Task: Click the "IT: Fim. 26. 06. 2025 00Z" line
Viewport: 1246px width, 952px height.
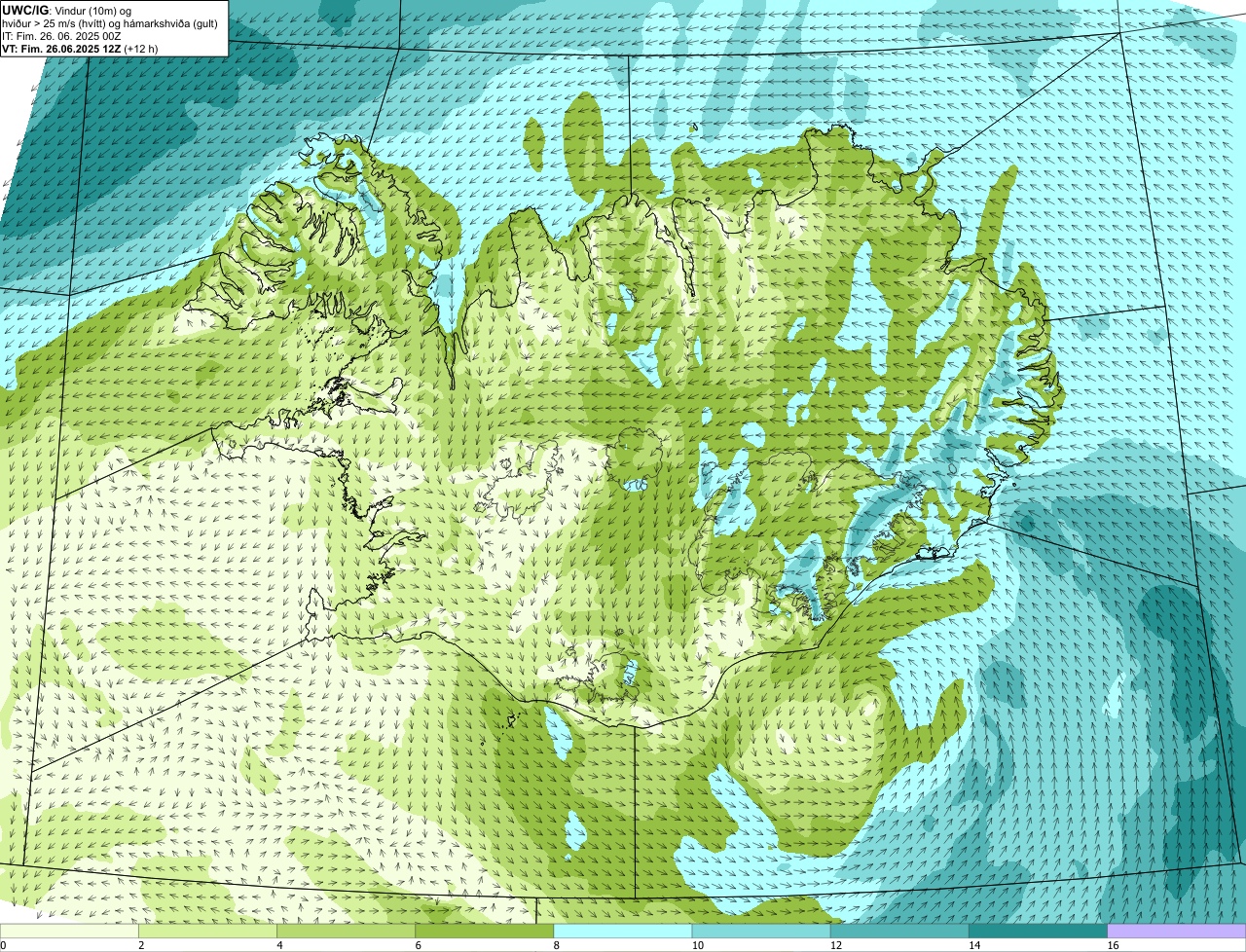Action: tap(62, 35)
